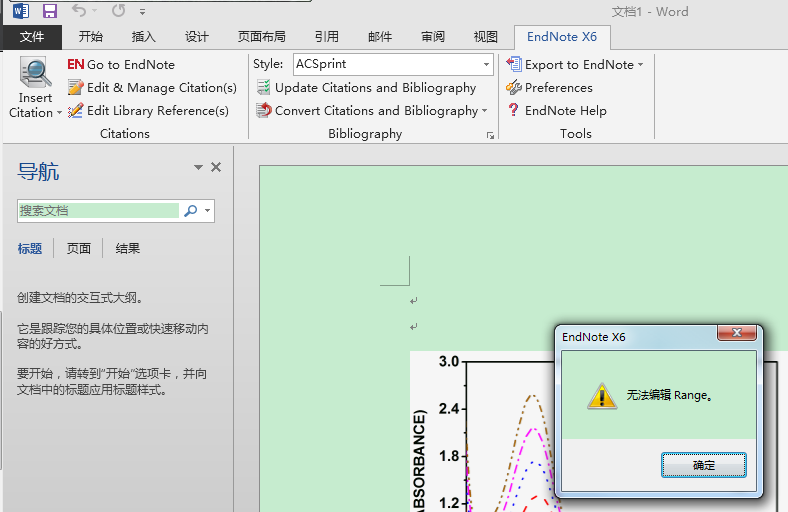Click the Export to EndNote icon
788x512 pixels.
pos(514,64)
